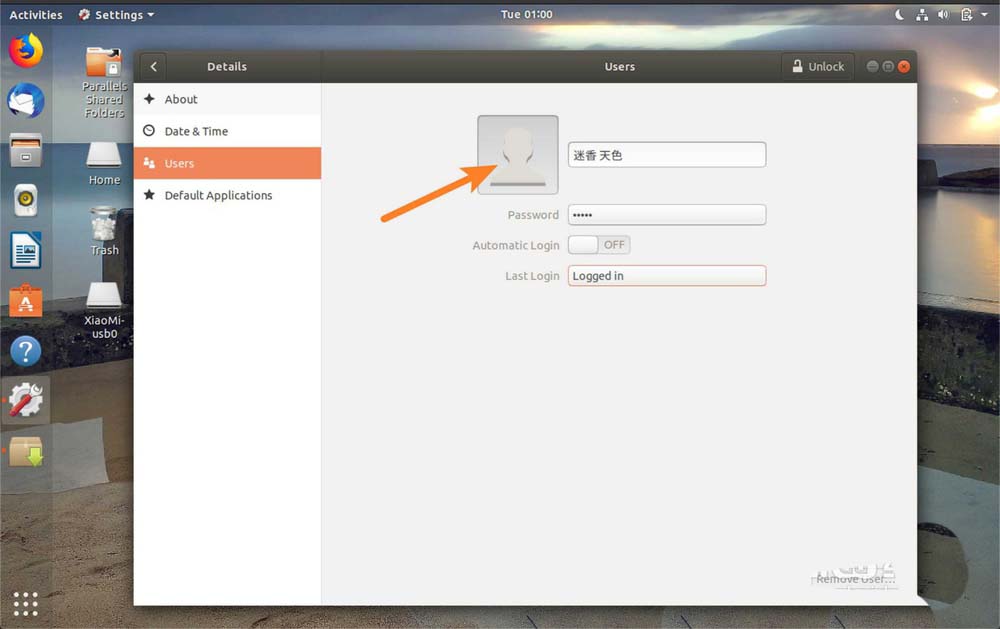Open the clock showing Tue 01:00
Screen dimensions: 1000x629
527,14
